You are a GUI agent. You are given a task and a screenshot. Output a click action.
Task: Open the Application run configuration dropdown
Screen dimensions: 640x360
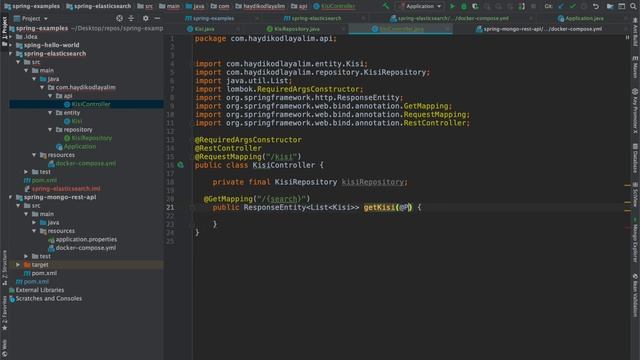tap(420, 6)
